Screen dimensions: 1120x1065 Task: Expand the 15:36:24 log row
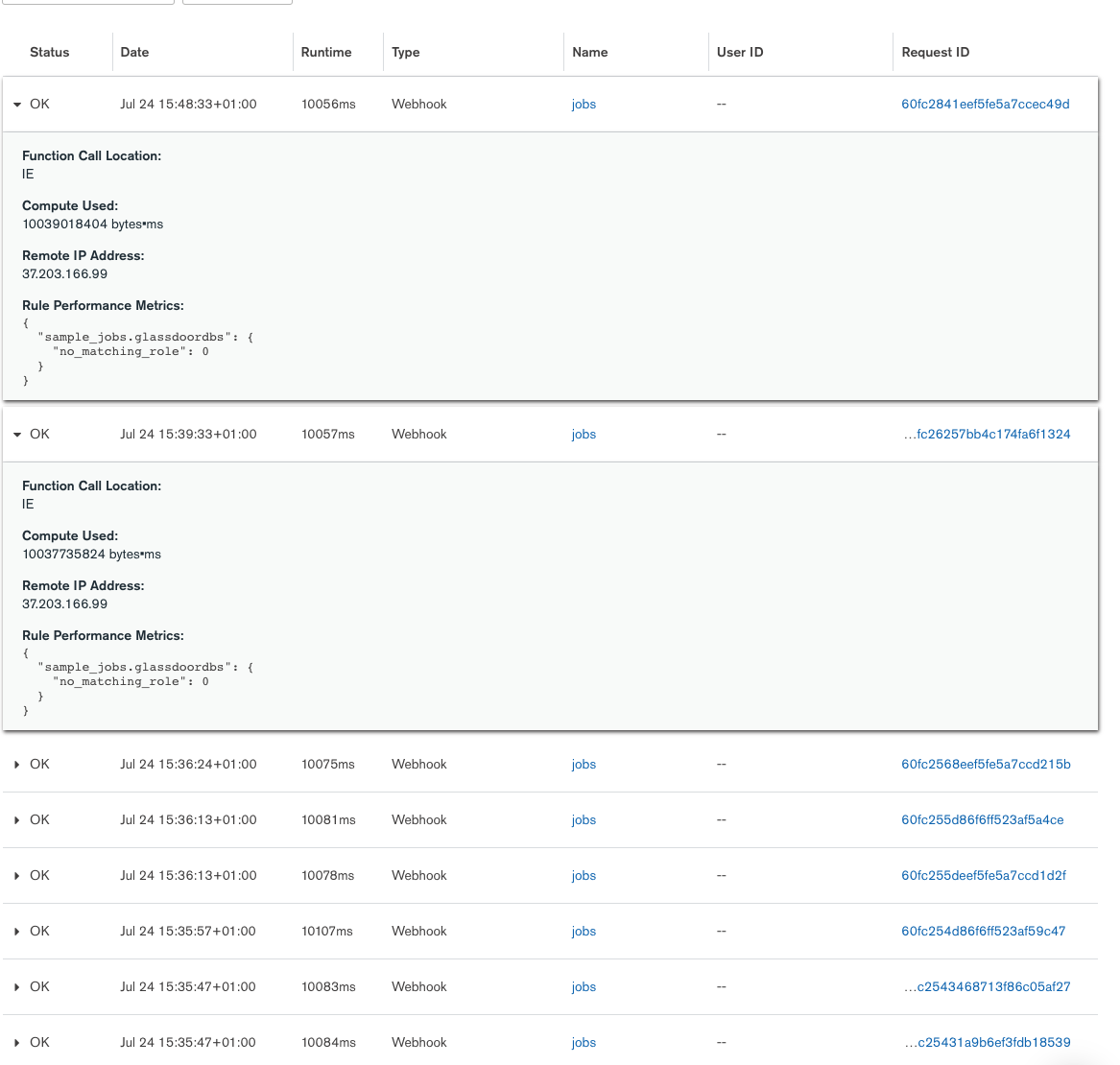17,765
